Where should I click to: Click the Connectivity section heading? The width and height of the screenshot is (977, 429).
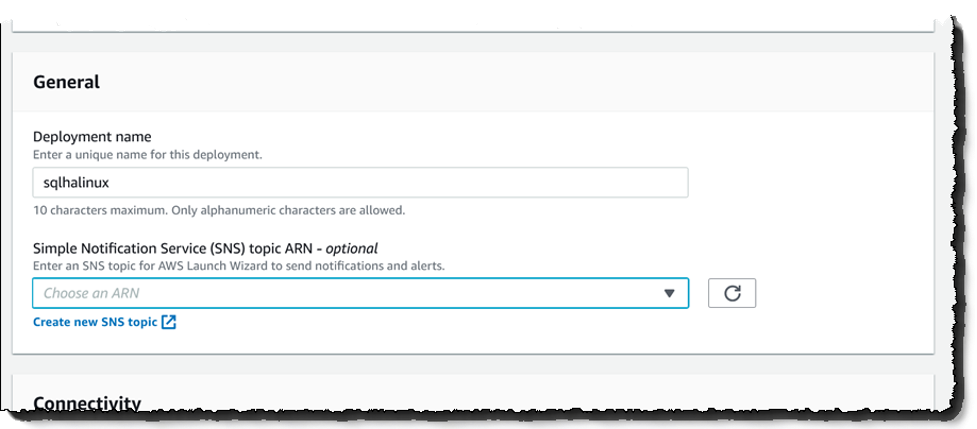tap(87, 403)
